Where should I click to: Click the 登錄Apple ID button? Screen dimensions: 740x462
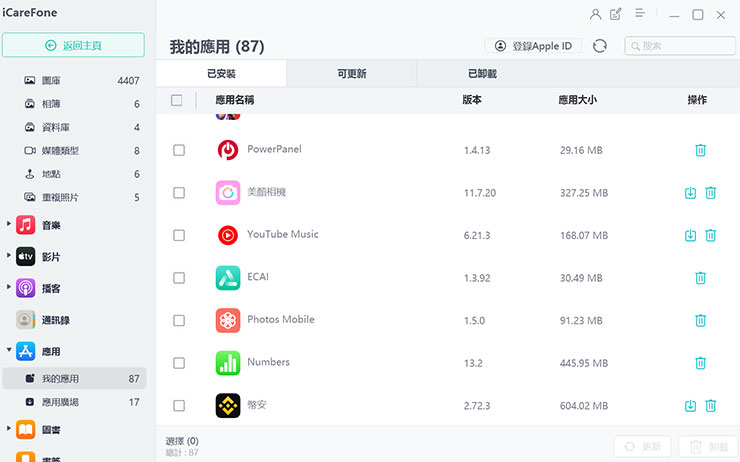coord(533,46)
